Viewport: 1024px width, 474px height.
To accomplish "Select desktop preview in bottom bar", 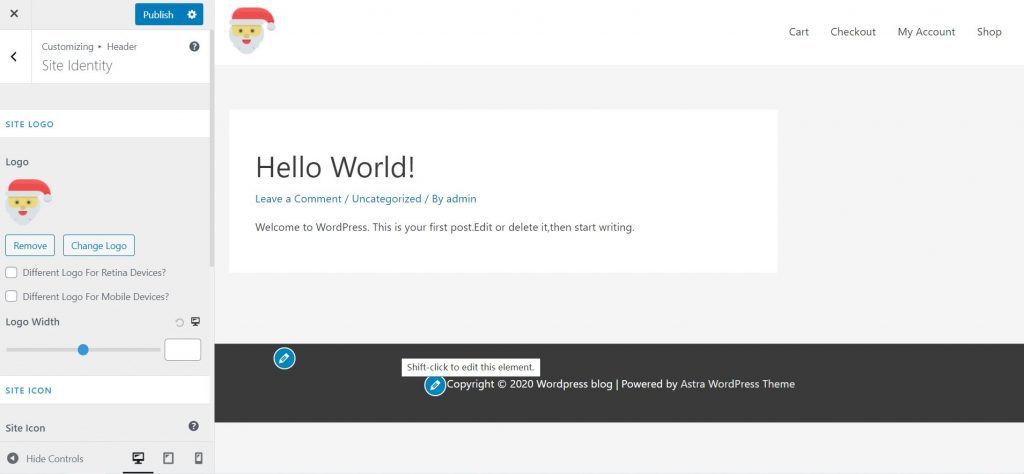I will [x=139, y=458].
